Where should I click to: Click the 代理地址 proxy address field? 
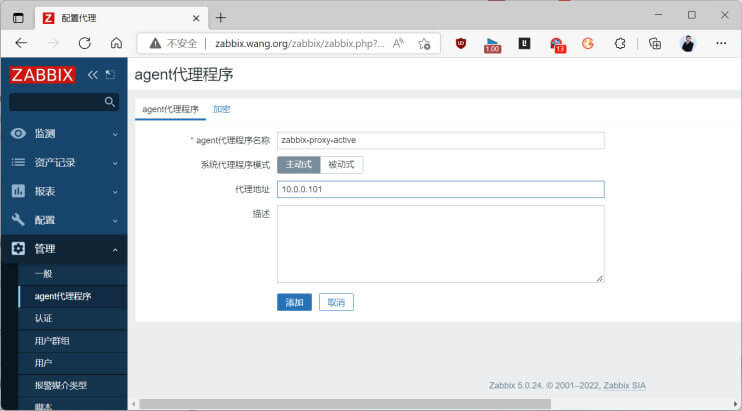441,189
